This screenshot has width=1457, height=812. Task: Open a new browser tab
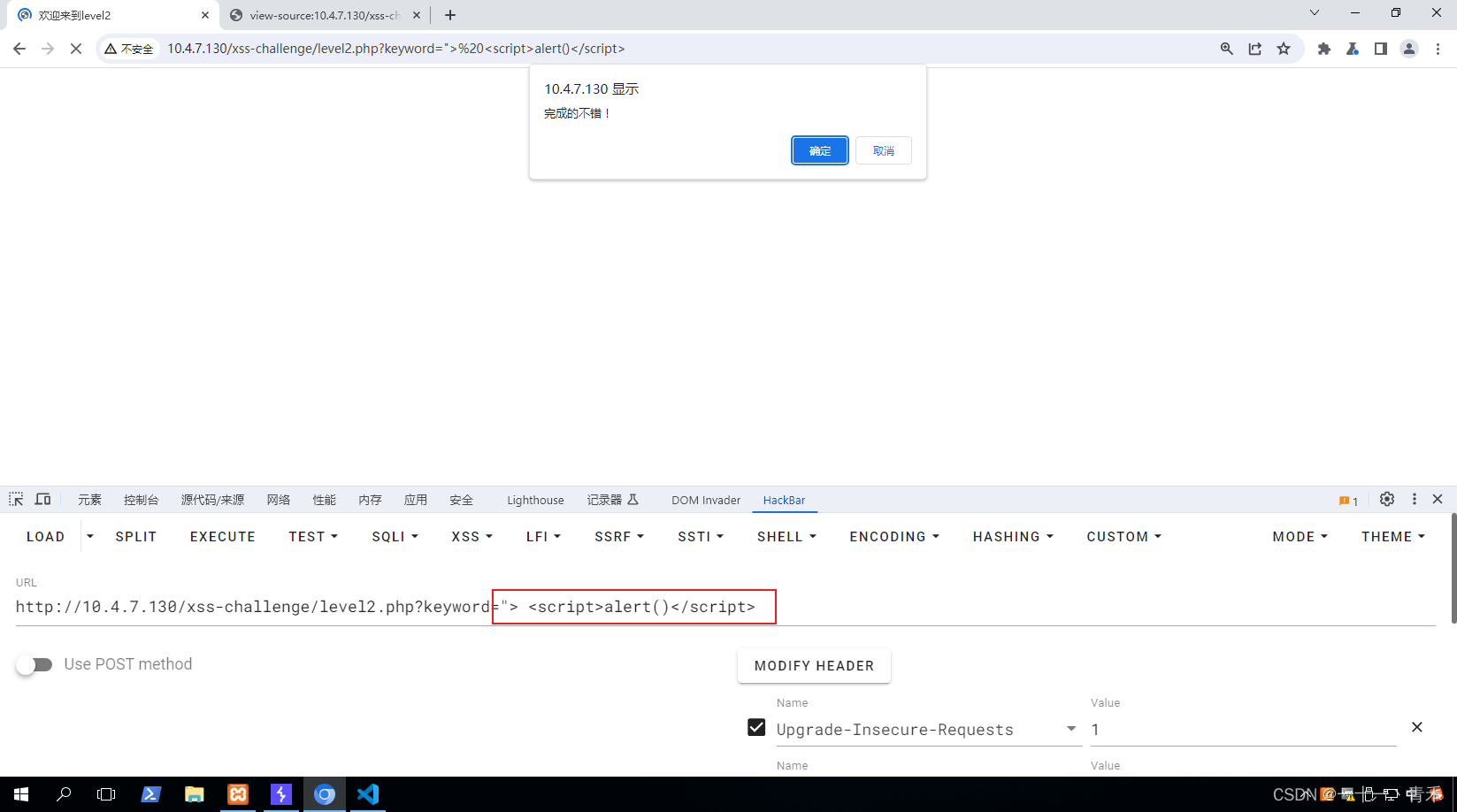point(450,15)
